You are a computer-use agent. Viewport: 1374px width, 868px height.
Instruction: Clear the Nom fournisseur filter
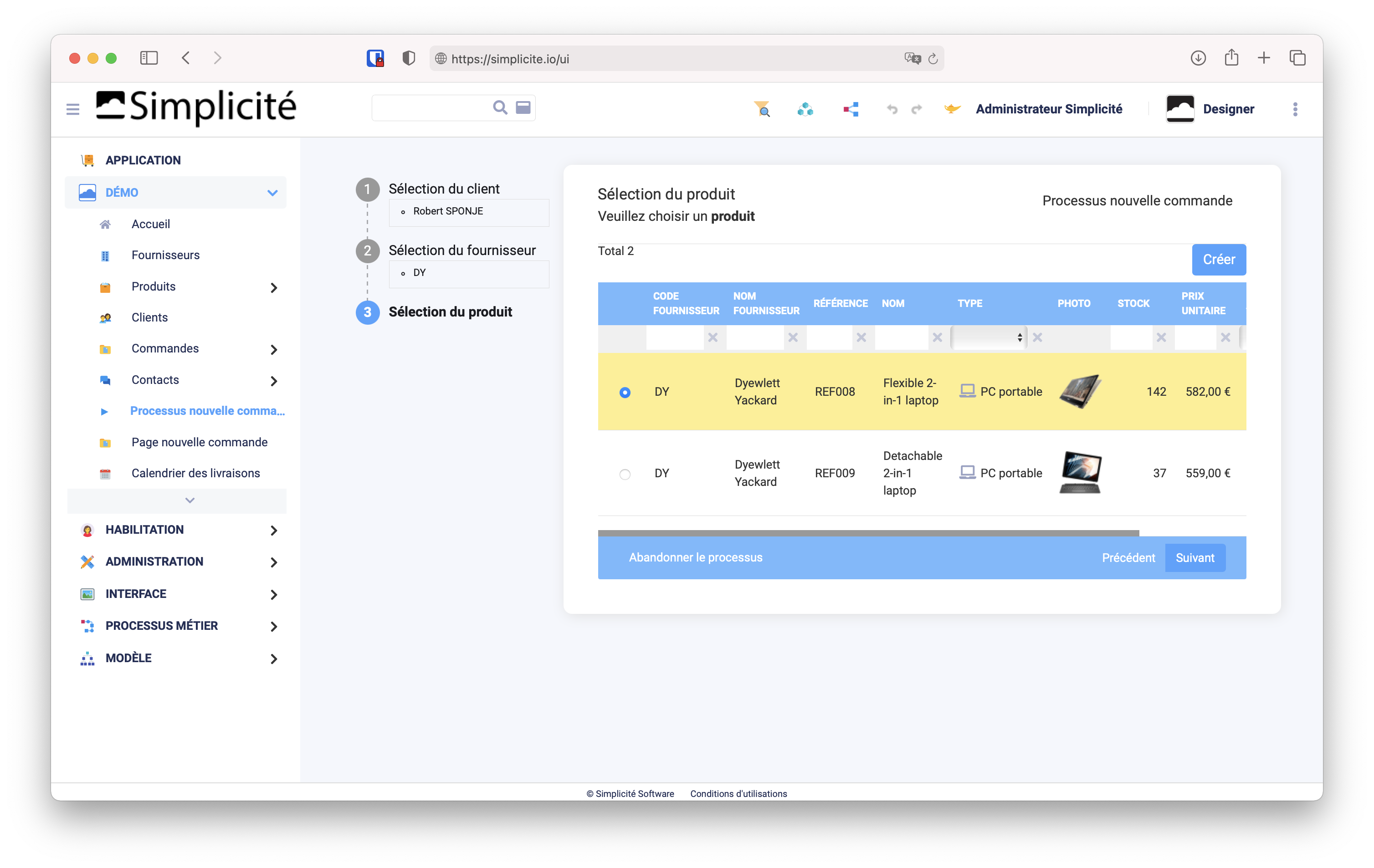coord(793,337)
